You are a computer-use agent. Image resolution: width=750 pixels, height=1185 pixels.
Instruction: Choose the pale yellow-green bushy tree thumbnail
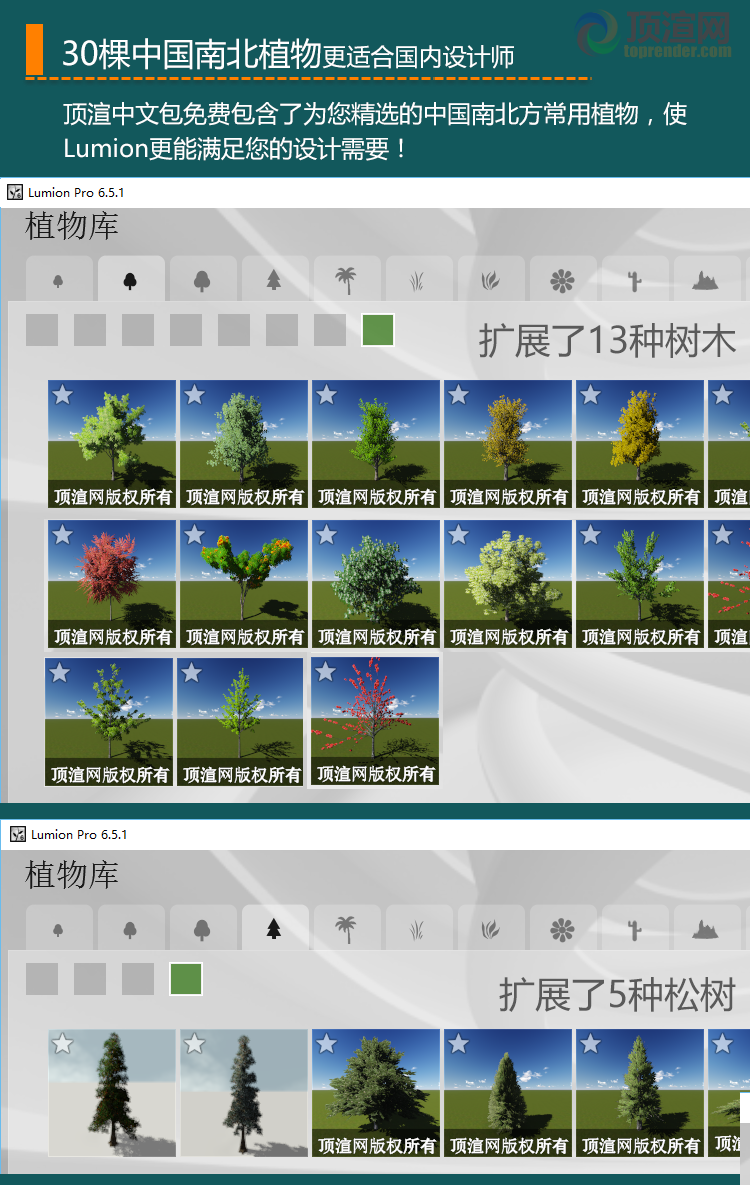pos(508,584)
